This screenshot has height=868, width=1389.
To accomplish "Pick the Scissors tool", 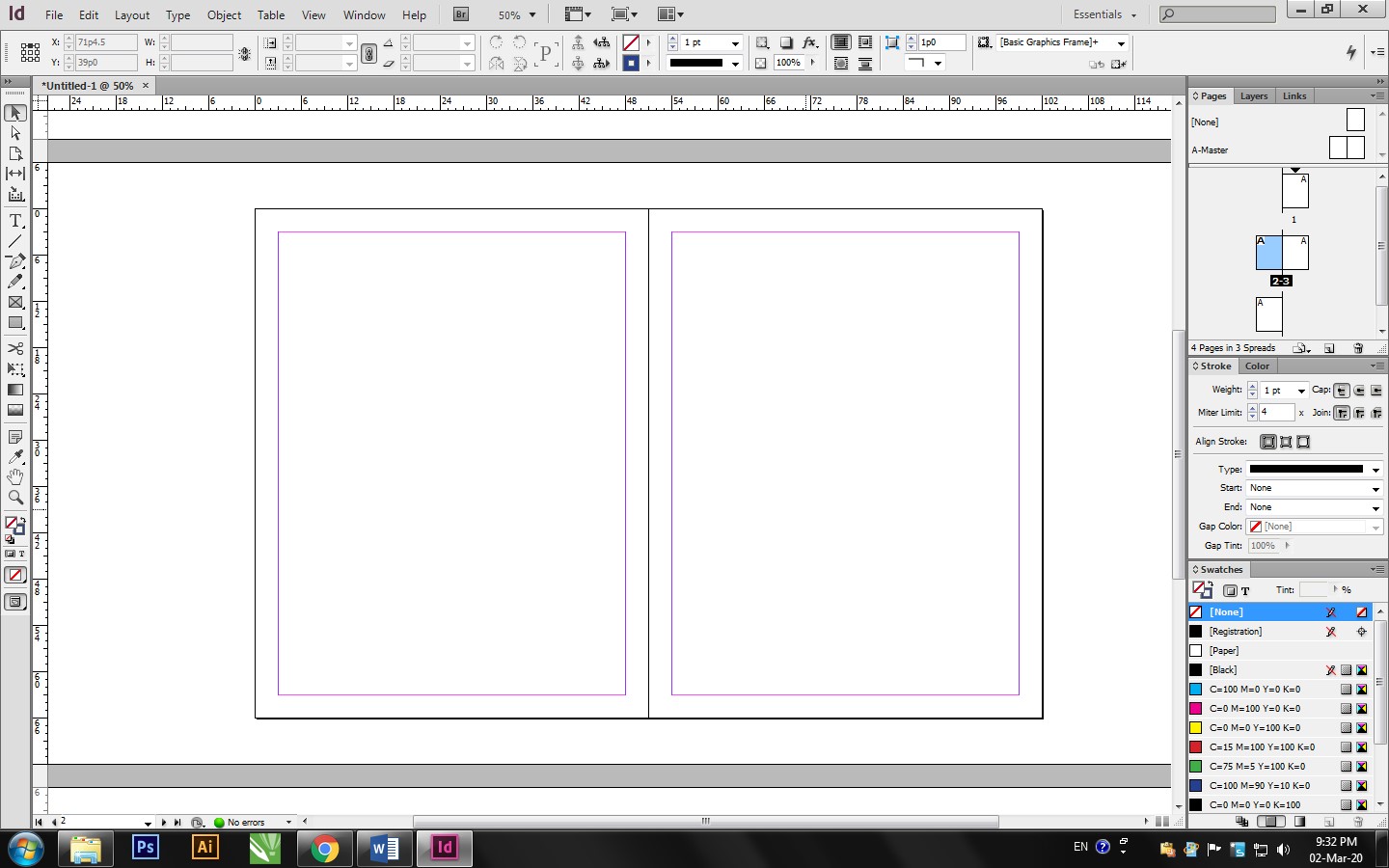I will (15, 348).
